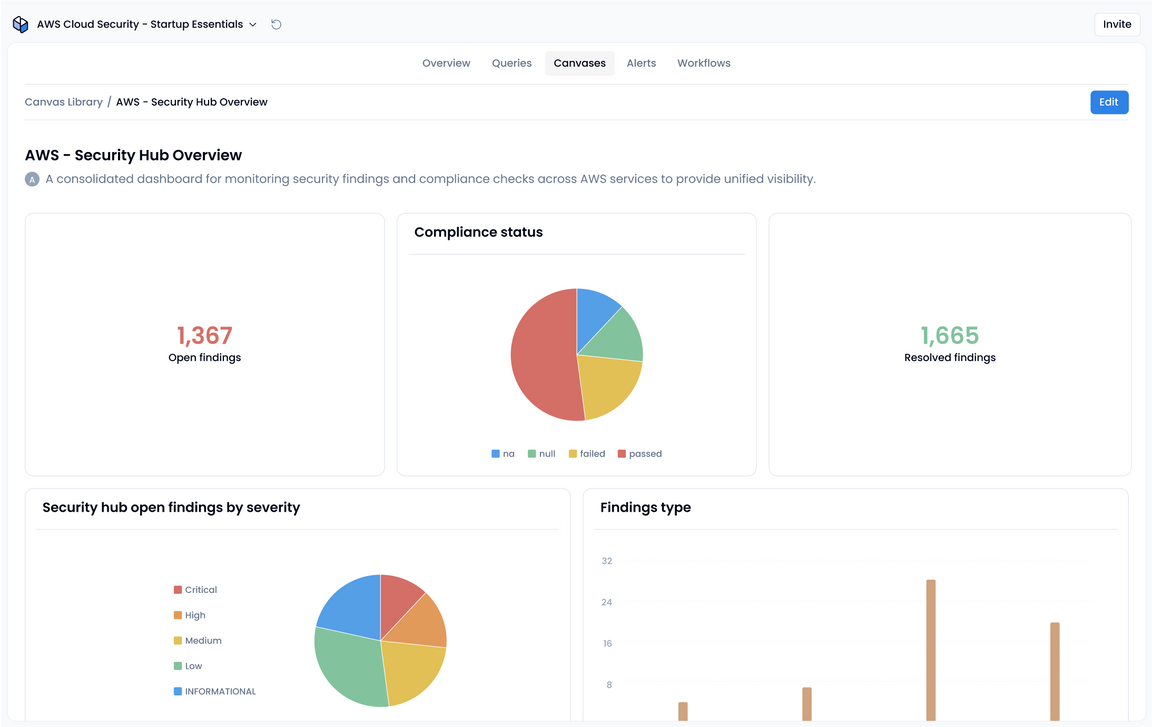Viewport: 1152px width, 727px height.
Task: Click the Findings type card title
Action: click(x=645, y=507)
